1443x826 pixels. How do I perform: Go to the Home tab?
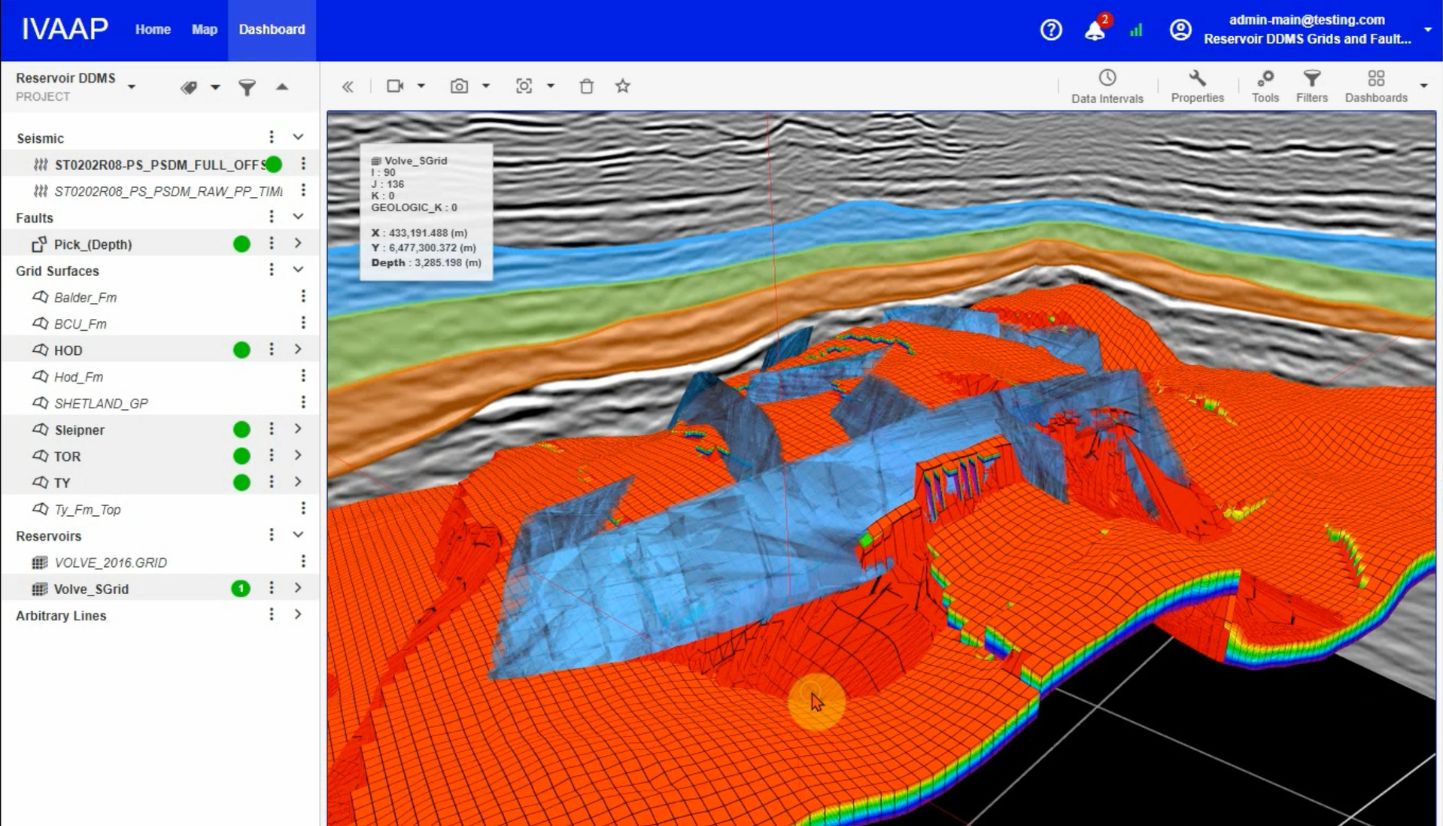point(153,30)
